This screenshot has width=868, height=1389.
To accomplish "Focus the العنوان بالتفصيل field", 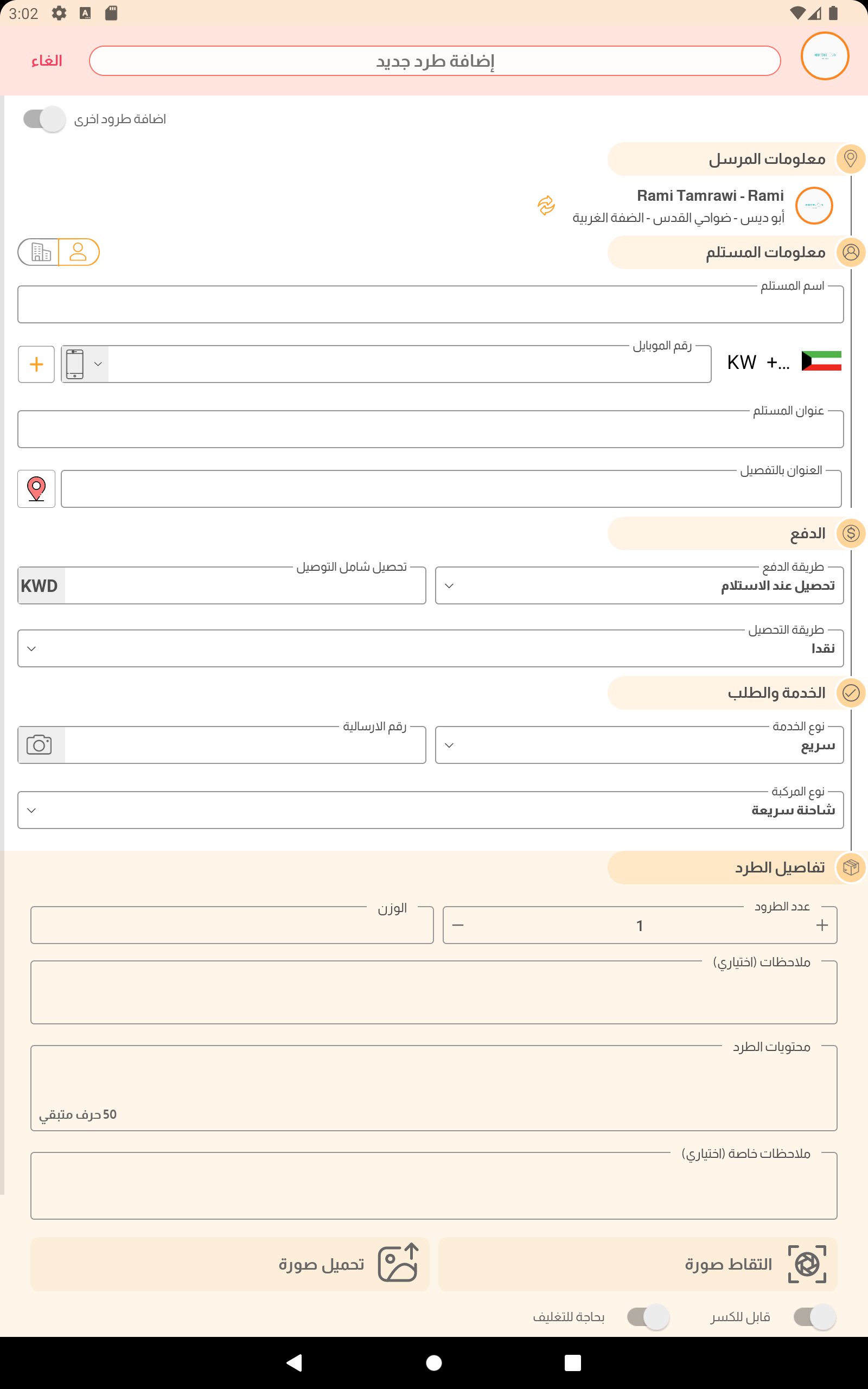I will 451,488.
